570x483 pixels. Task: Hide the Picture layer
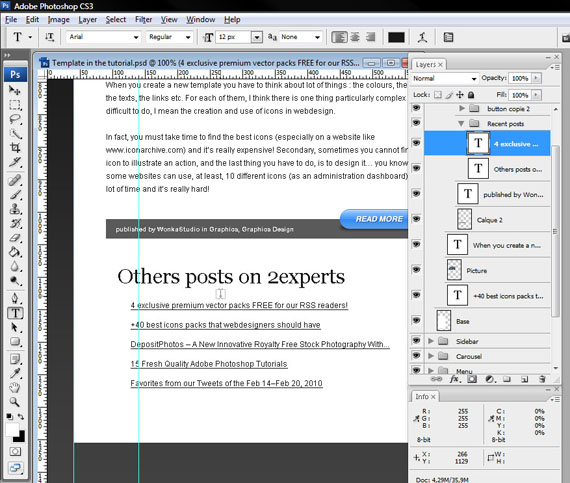point(416,270)
